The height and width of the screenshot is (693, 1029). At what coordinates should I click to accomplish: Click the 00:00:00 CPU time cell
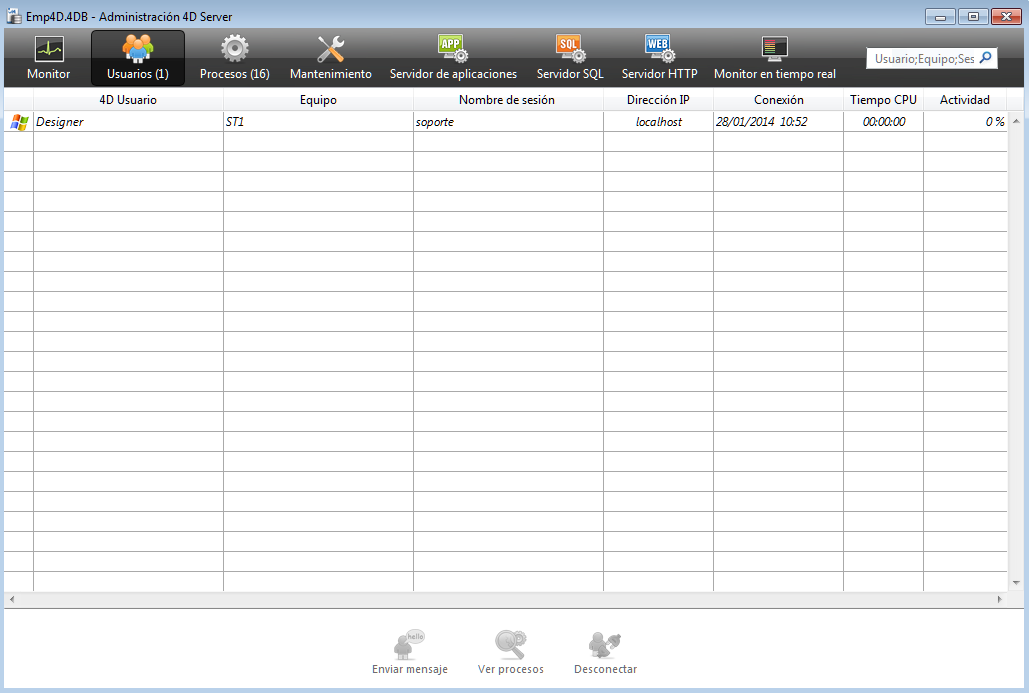coord(883,121)
